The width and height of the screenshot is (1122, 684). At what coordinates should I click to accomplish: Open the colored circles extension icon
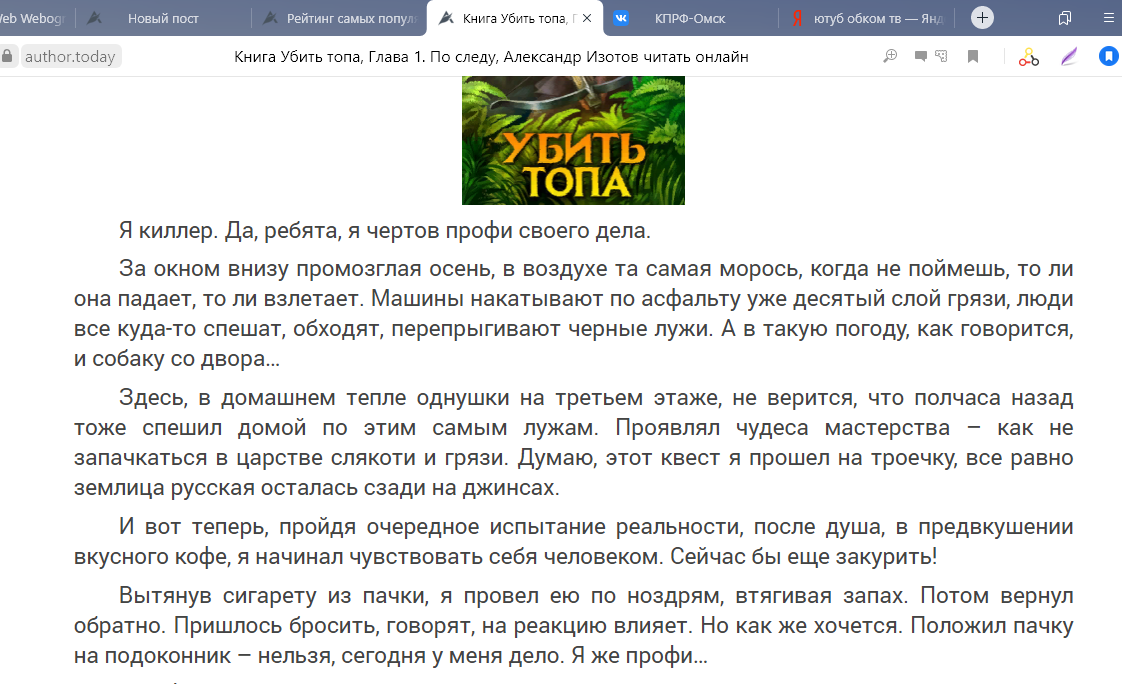pos(1029,57)
